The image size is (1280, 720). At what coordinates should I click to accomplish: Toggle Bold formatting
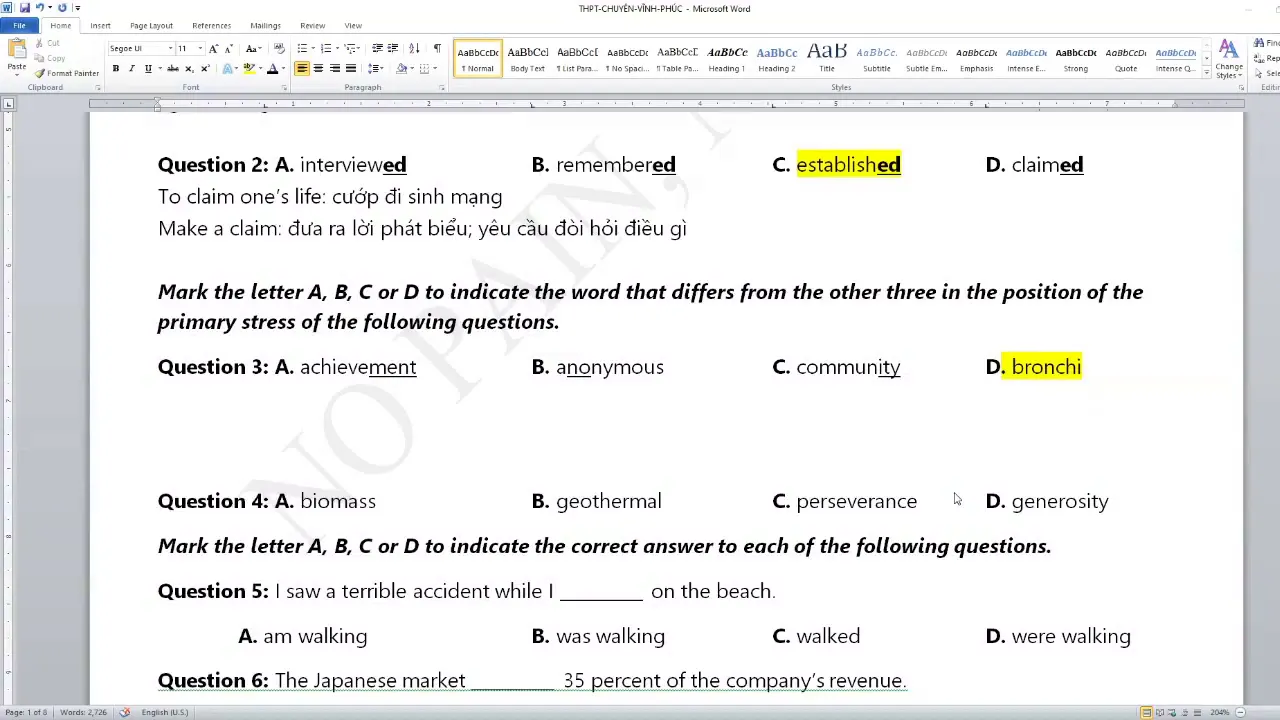click(x=116, y=68)
